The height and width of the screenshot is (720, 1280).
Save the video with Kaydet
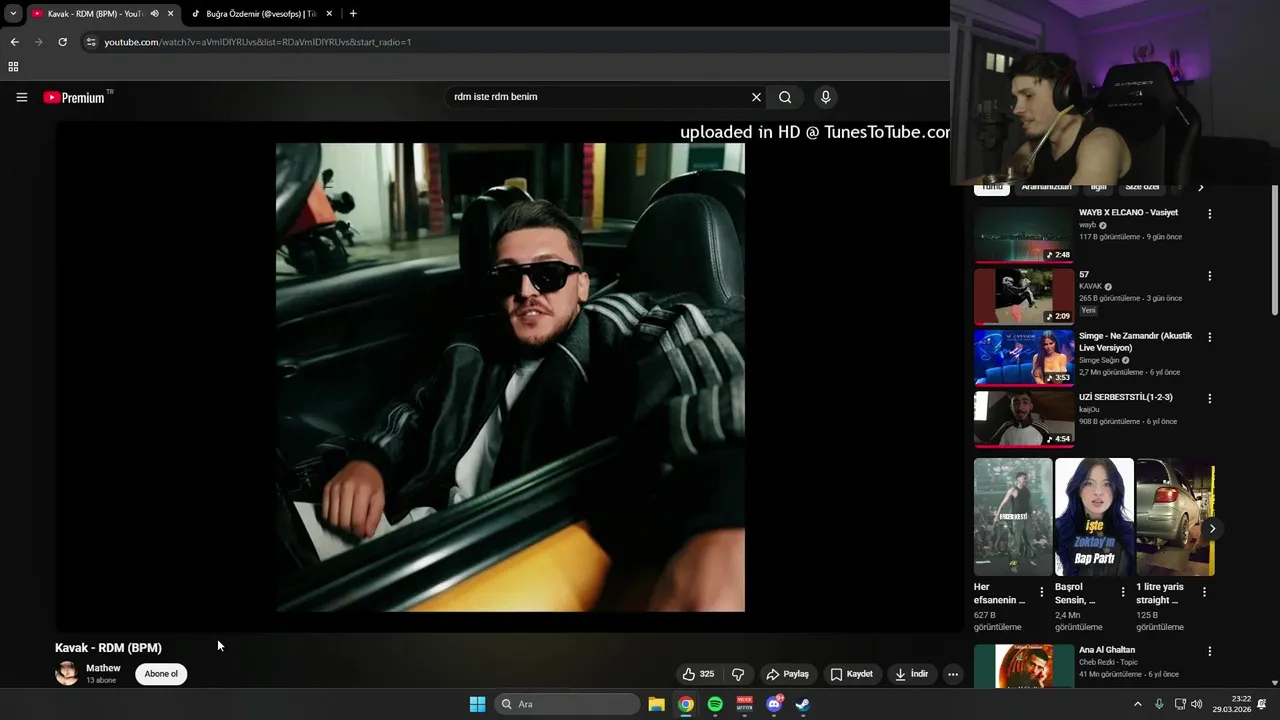tap(852, 674)
